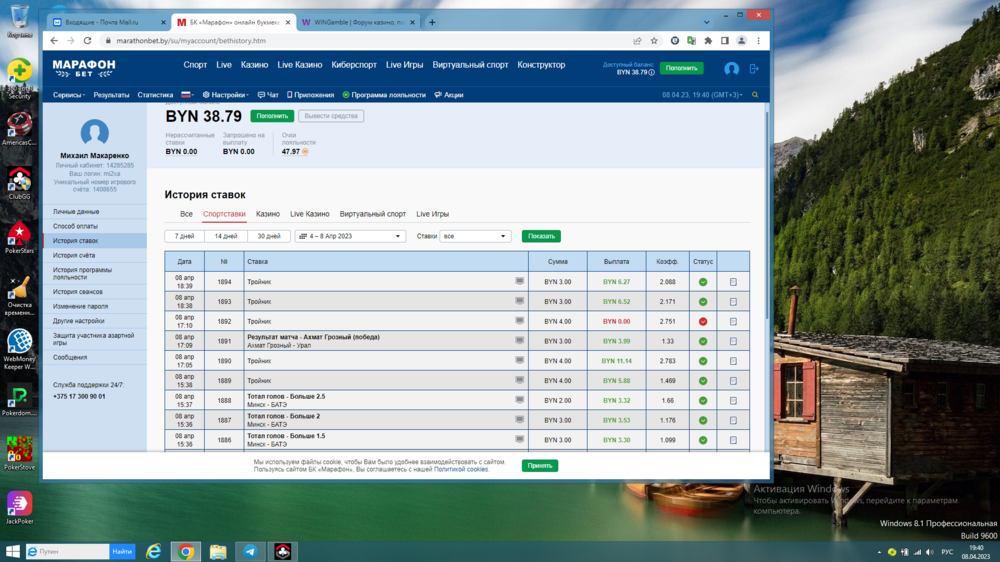Screen dimensions: 1000x562
Task: Switch to the Казино history tab
Action: [267, 214]
